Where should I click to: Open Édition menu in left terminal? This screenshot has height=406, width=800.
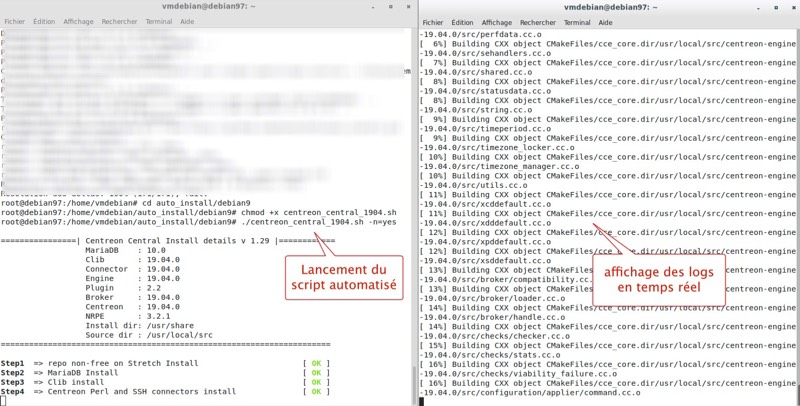point(43,21)
